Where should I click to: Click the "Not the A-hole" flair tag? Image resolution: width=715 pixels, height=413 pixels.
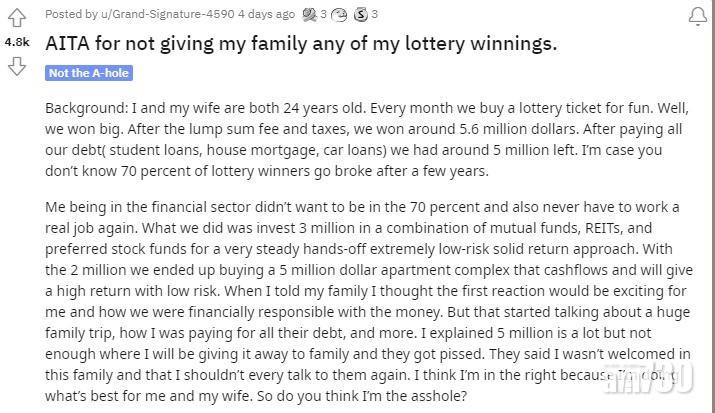[89, 73]
